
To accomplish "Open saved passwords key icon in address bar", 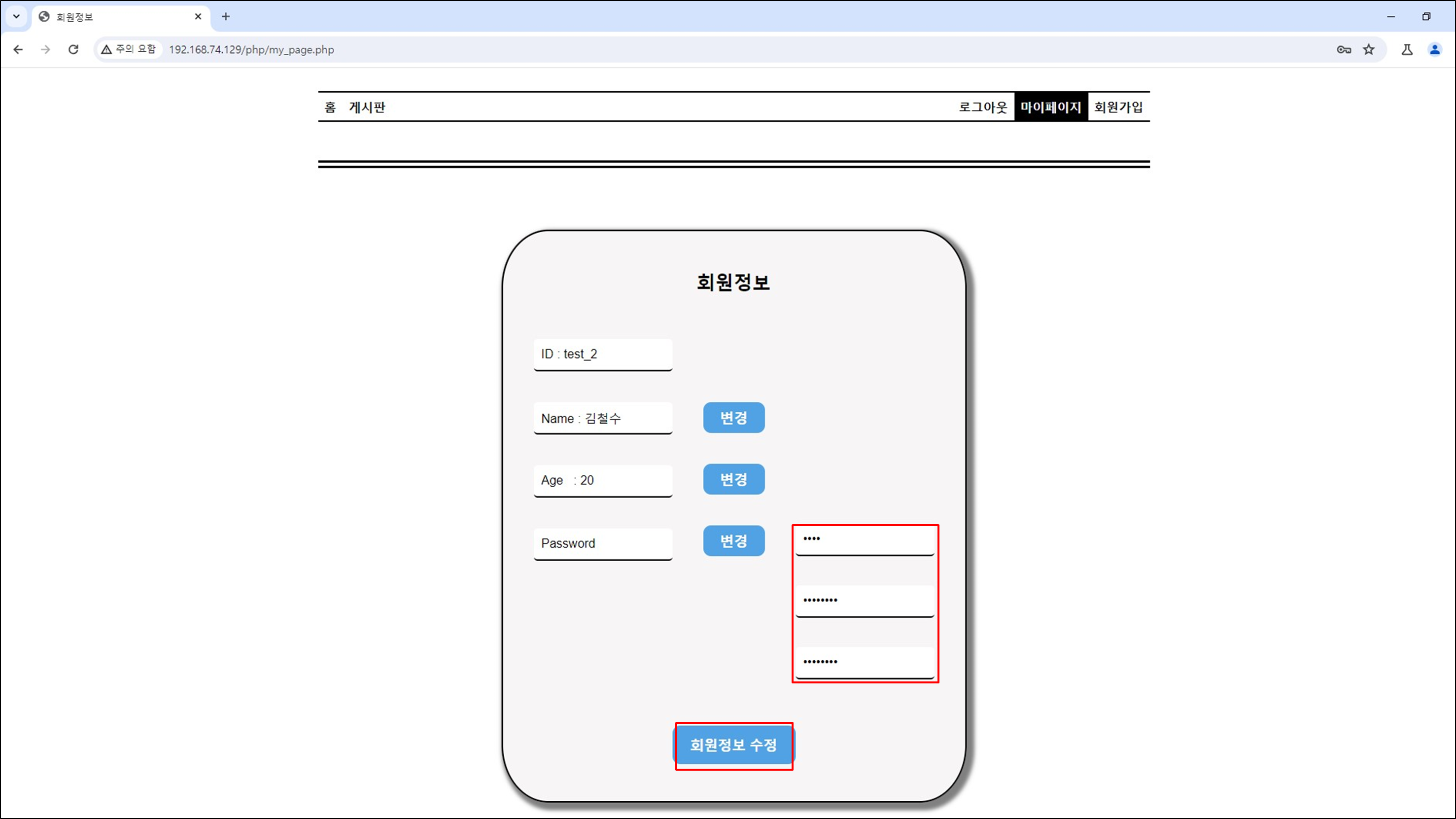I will pos(1344,50).
